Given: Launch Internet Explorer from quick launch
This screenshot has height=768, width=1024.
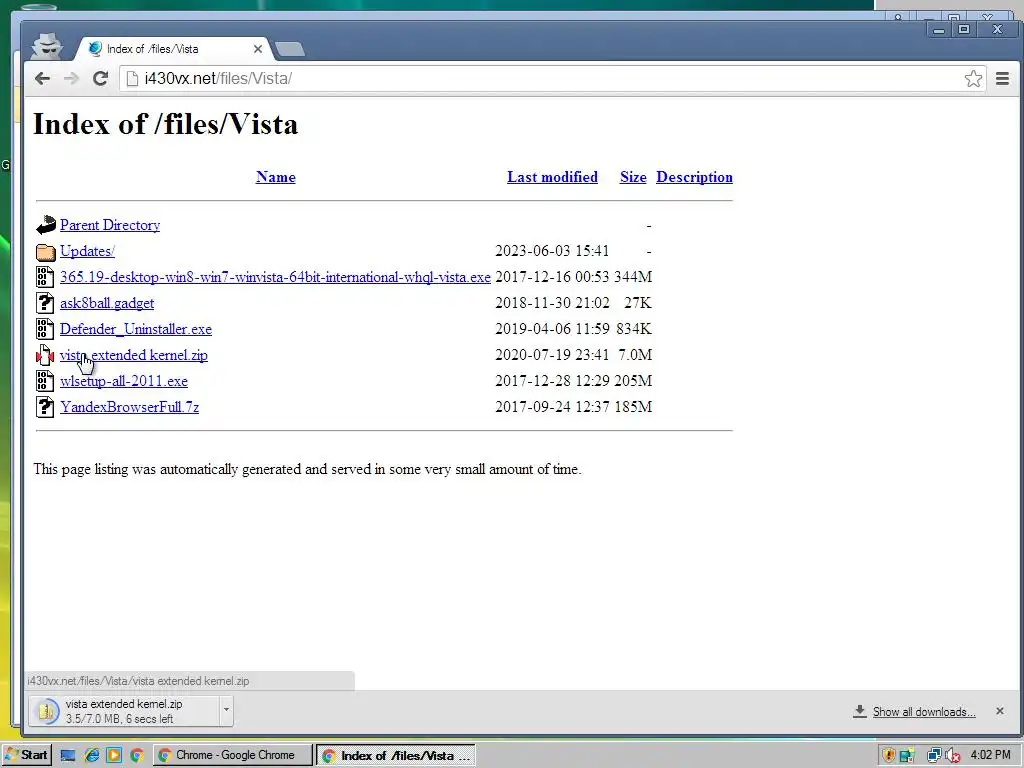Looking at the screenshot, I should coord(91,756).
